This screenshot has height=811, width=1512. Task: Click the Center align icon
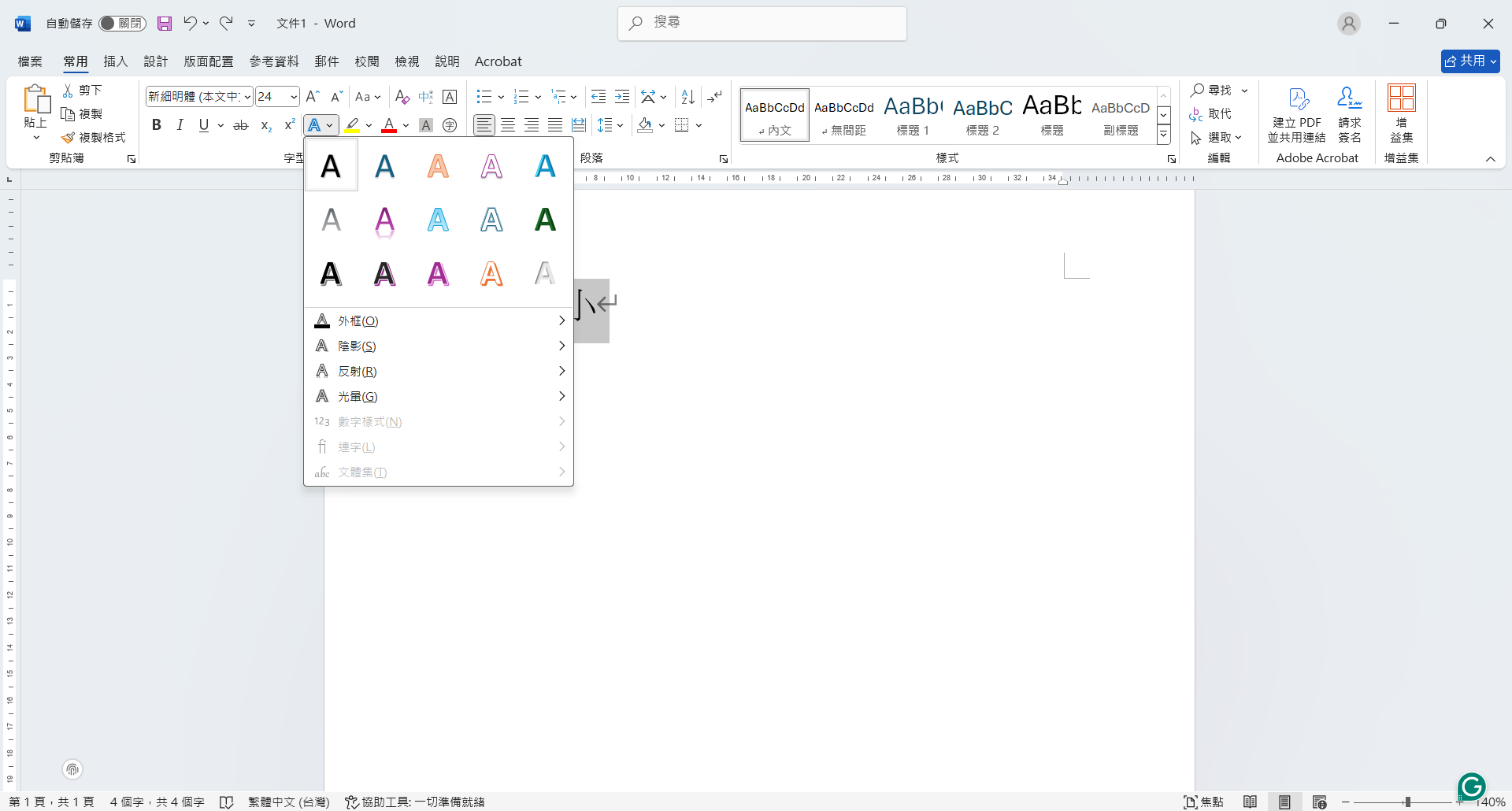tap(508, 125)
